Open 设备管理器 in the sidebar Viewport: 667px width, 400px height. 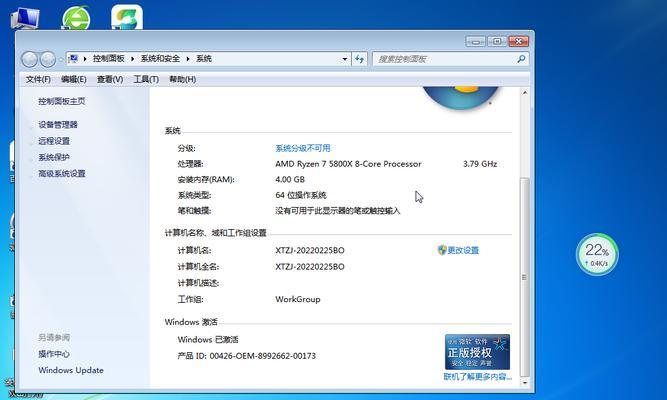point(58,125)
